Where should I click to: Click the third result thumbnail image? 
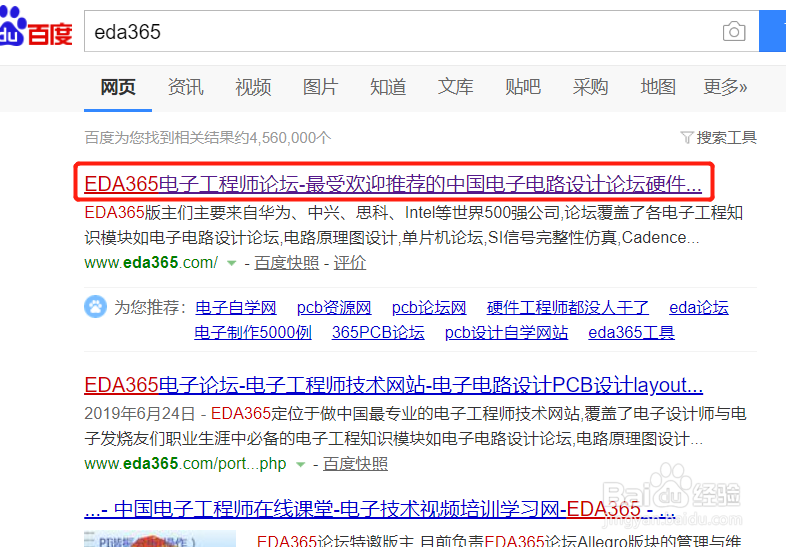pos(160,538)
